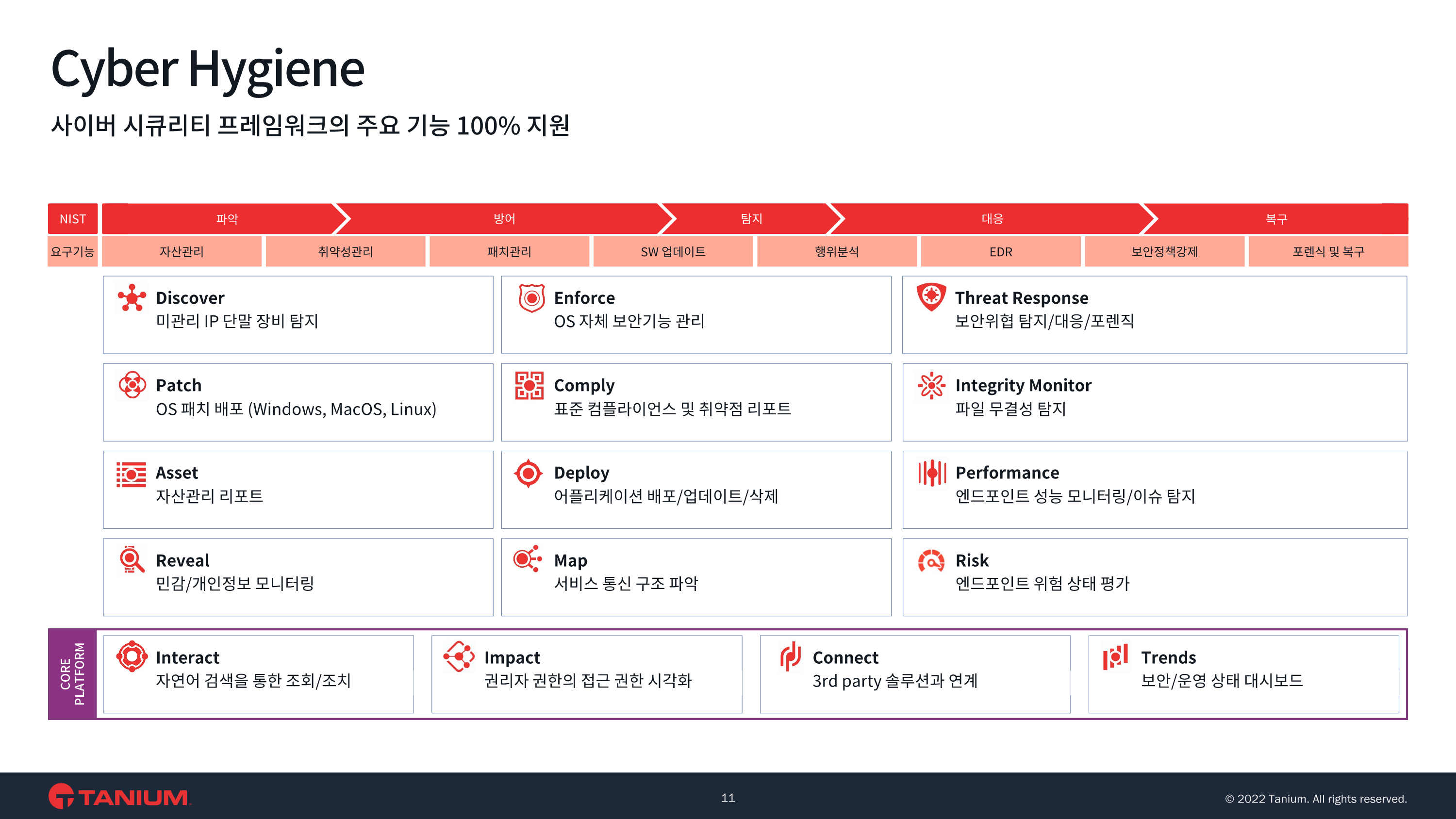
Task: Click the Interact module icon
Action: [132, 656]
